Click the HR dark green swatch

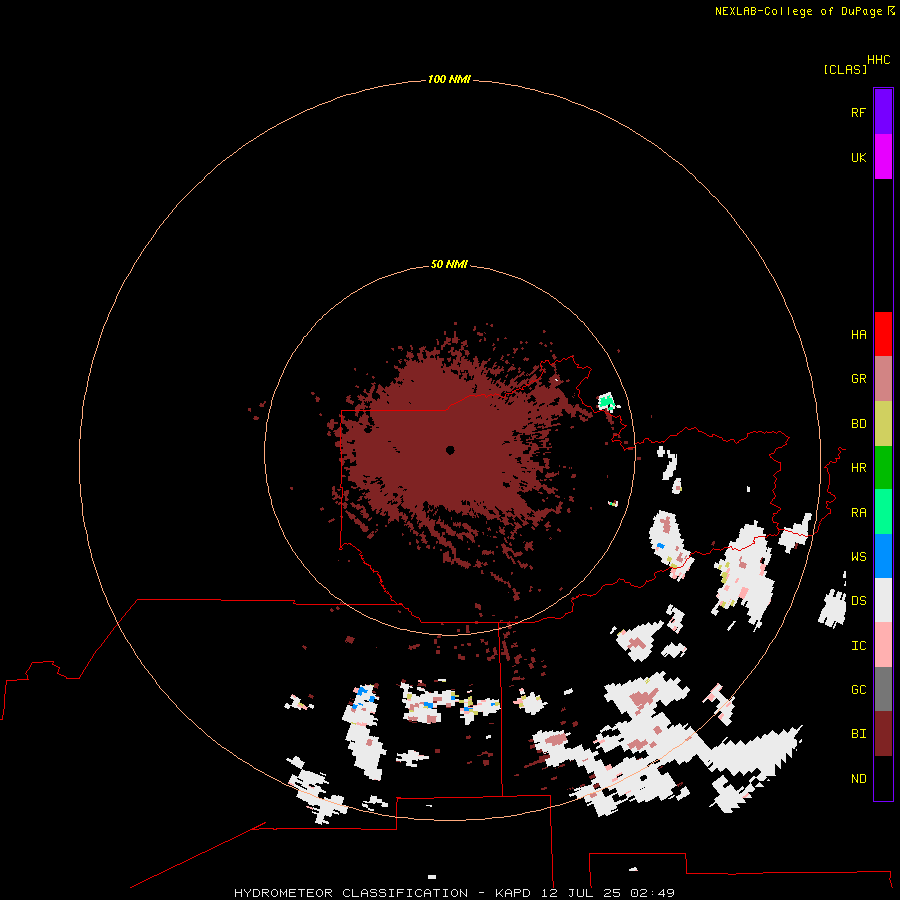[x=883, y=468]
